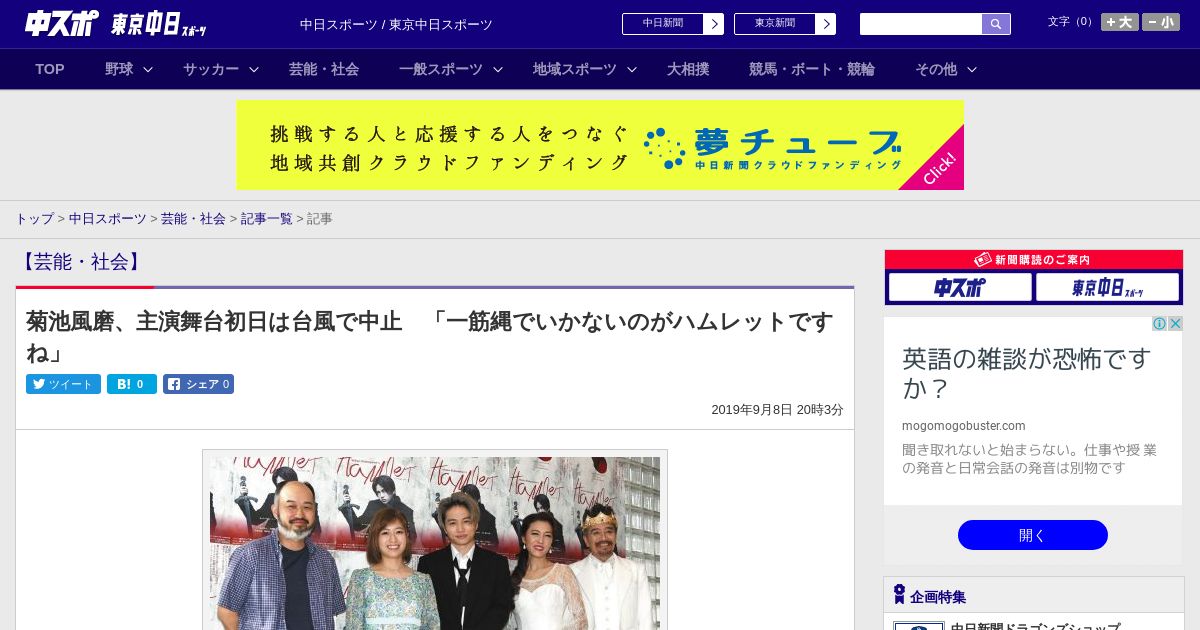Click the 東京中日スポーツ header logo
This screenshot has width=1200, height=630.
pyautogui.click(x=159, y=25)
